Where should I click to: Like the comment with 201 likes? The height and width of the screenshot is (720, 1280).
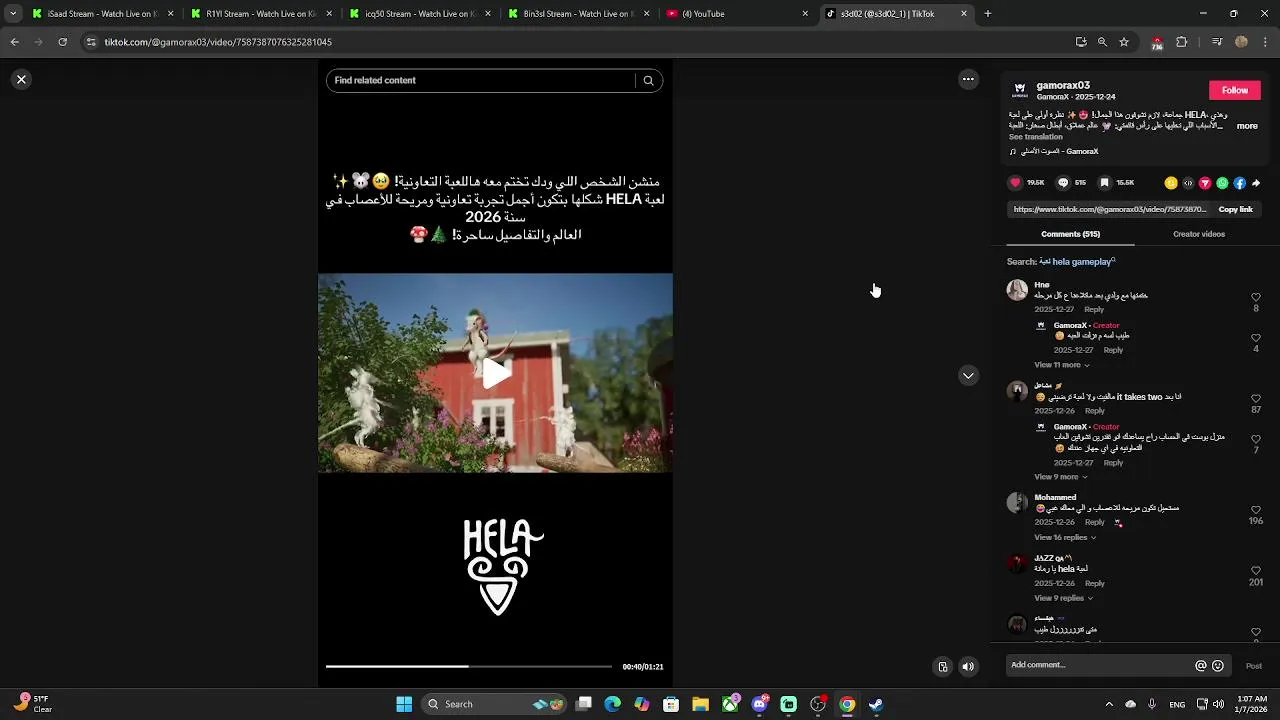[1256, 571]
